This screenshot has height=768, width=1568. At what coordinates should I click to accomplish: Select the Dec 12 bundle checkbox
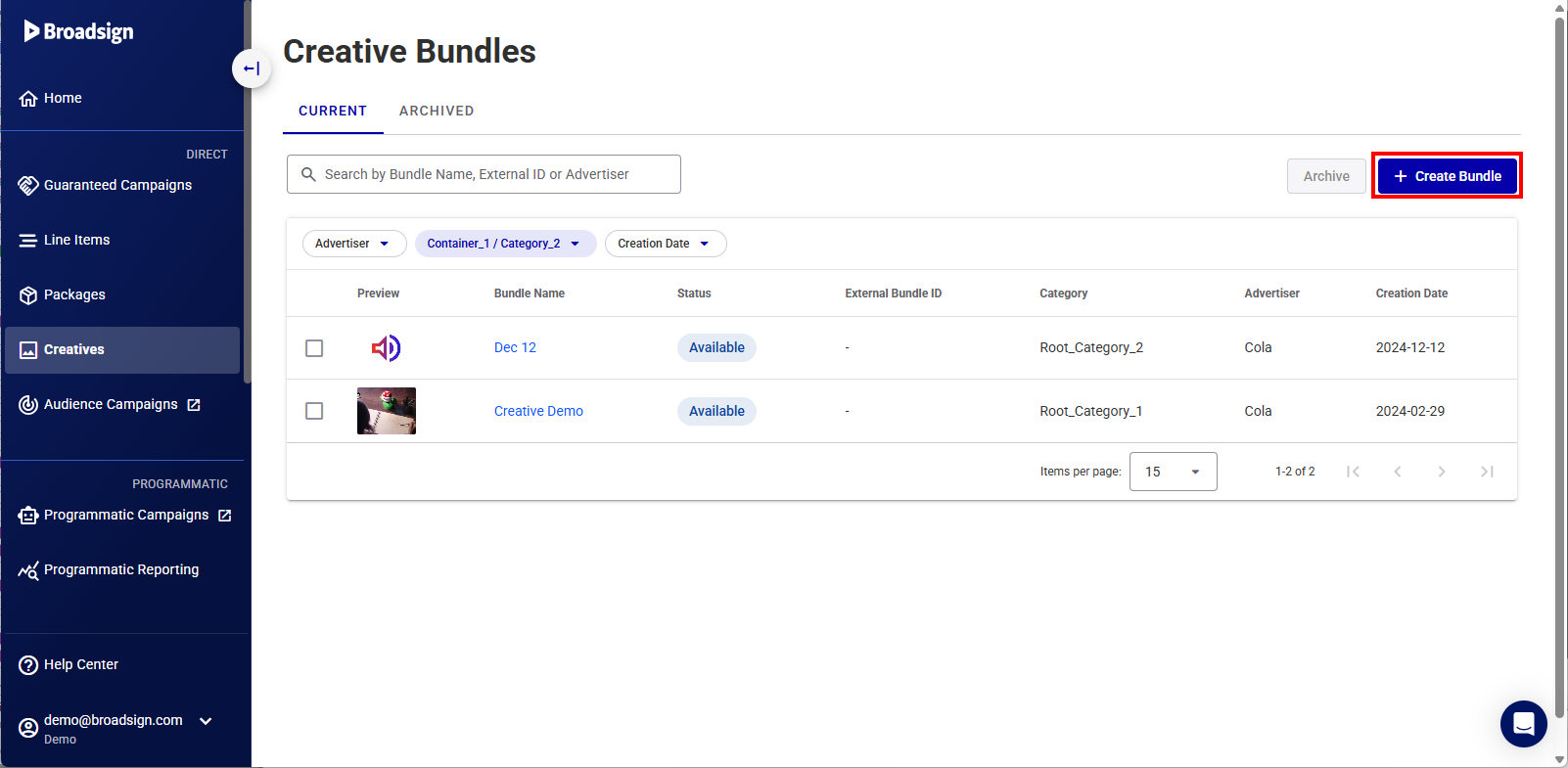pyautogui.click(x=314, y=348)
